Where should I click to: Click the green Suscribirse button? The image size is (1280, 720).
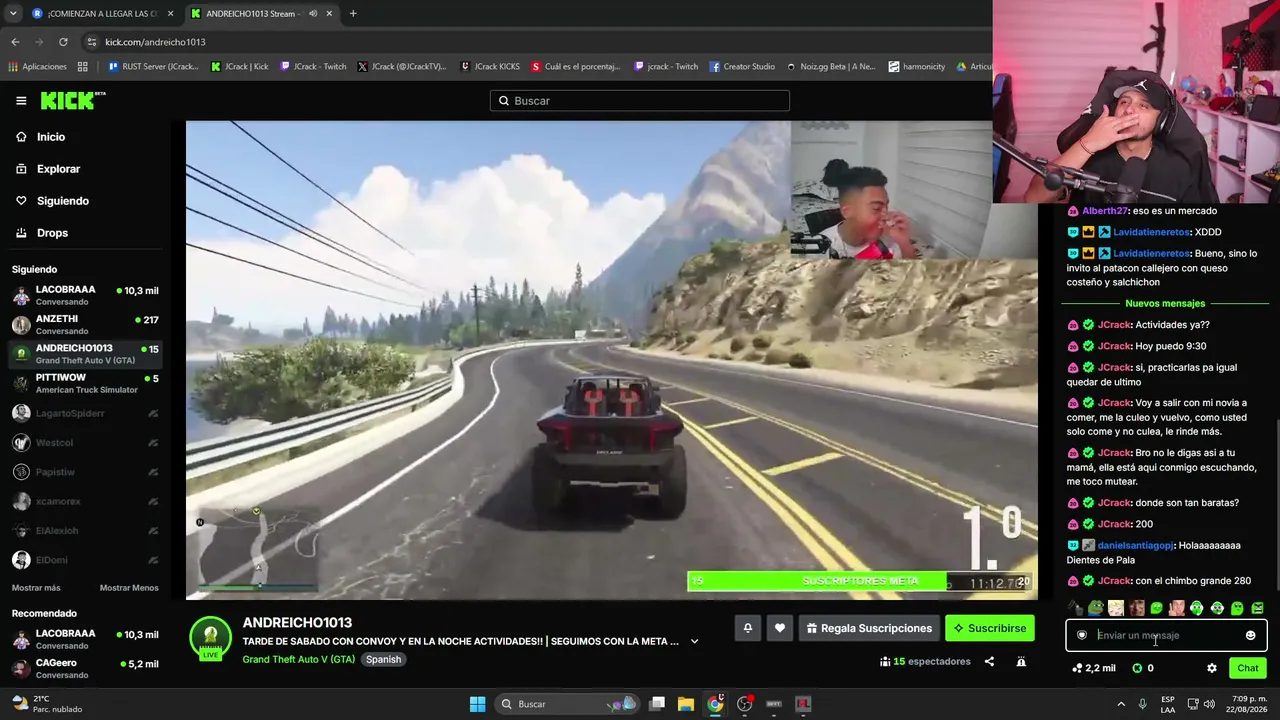989,628
